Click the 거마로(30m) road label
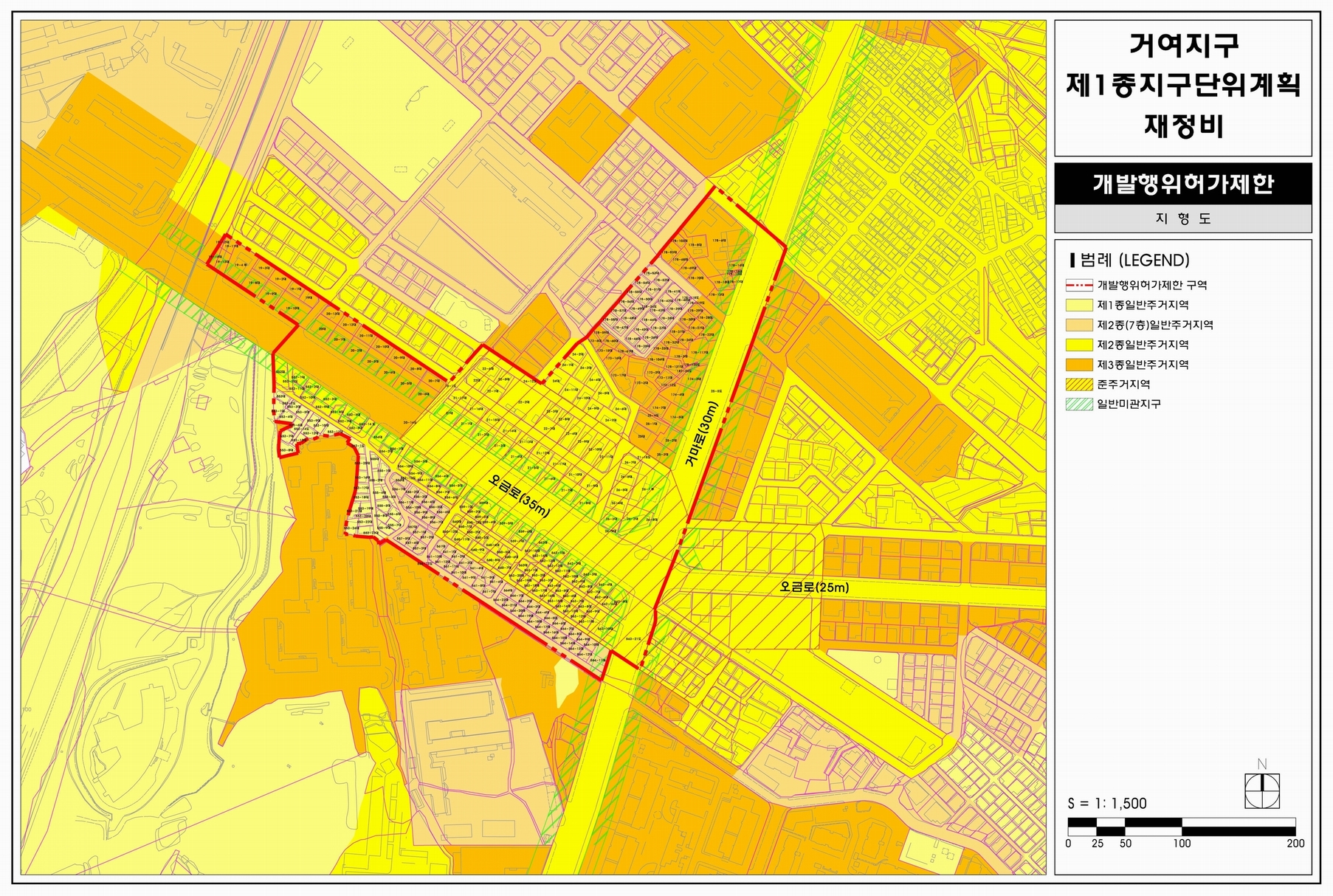 [700, 435]
